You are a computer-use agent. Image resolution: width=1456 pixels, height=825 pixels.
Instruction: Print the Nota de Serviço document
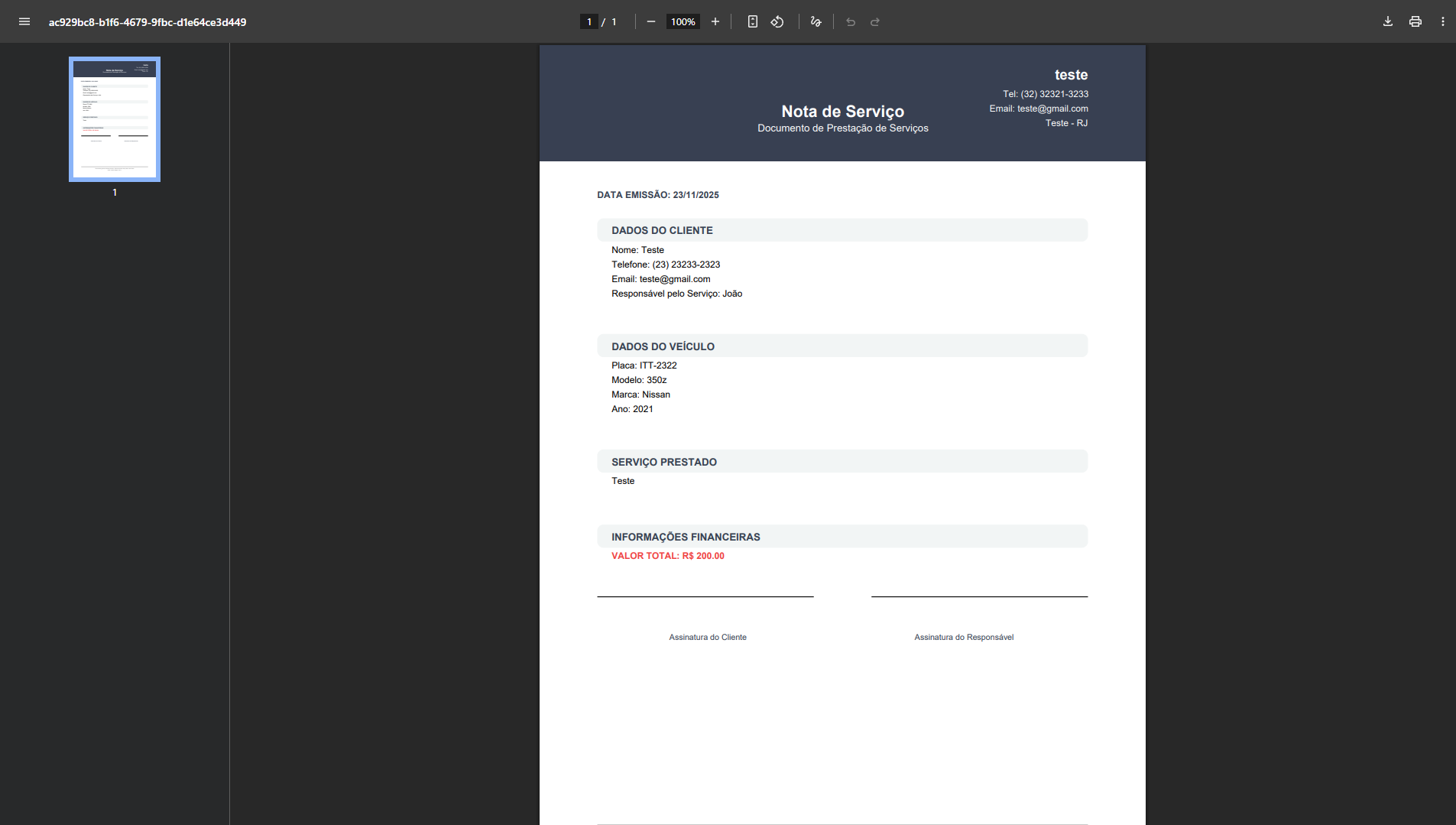click(x=1415, y=21)
